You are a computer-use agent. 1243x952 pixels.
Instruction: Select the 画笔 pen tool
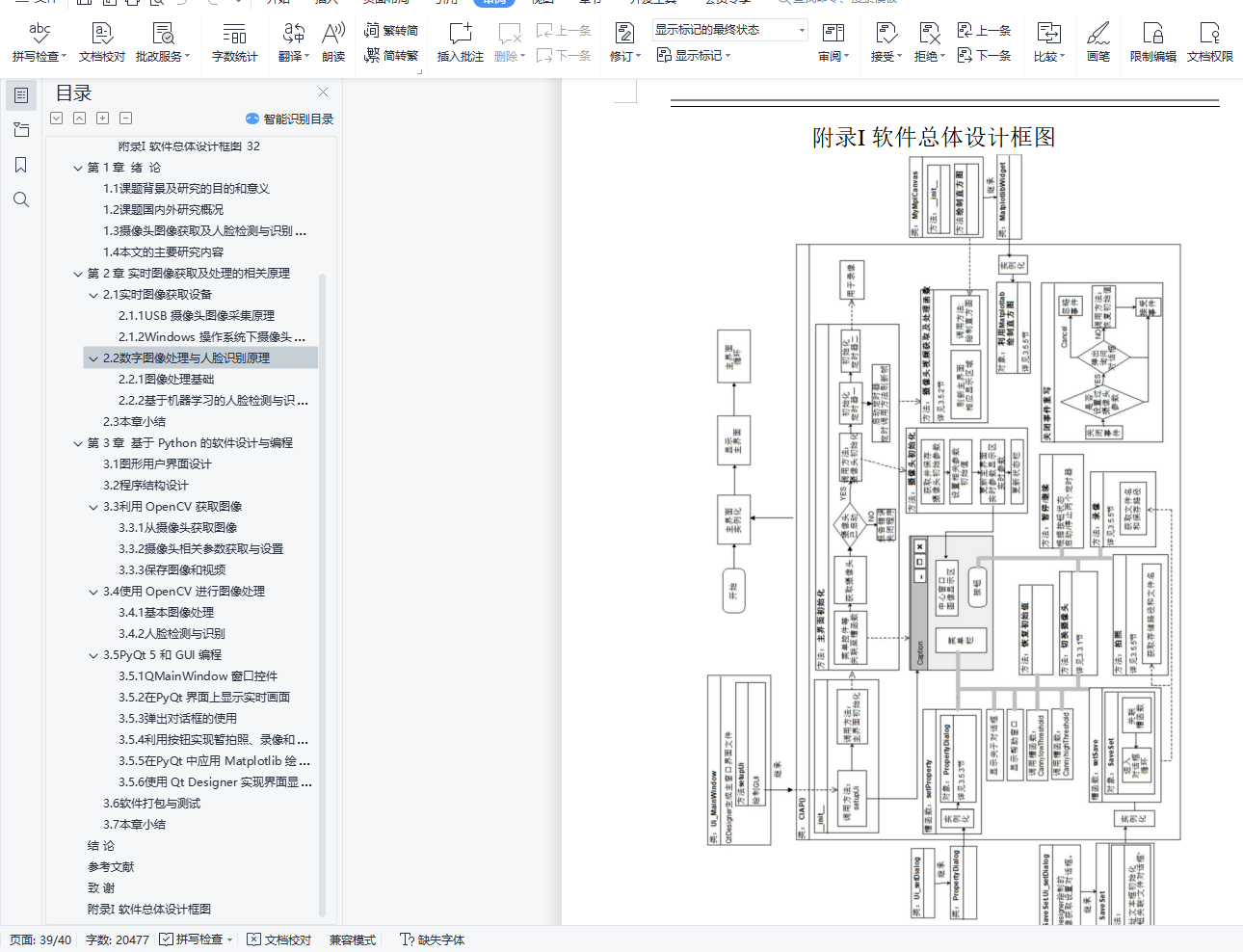(x=1098, y=43)
